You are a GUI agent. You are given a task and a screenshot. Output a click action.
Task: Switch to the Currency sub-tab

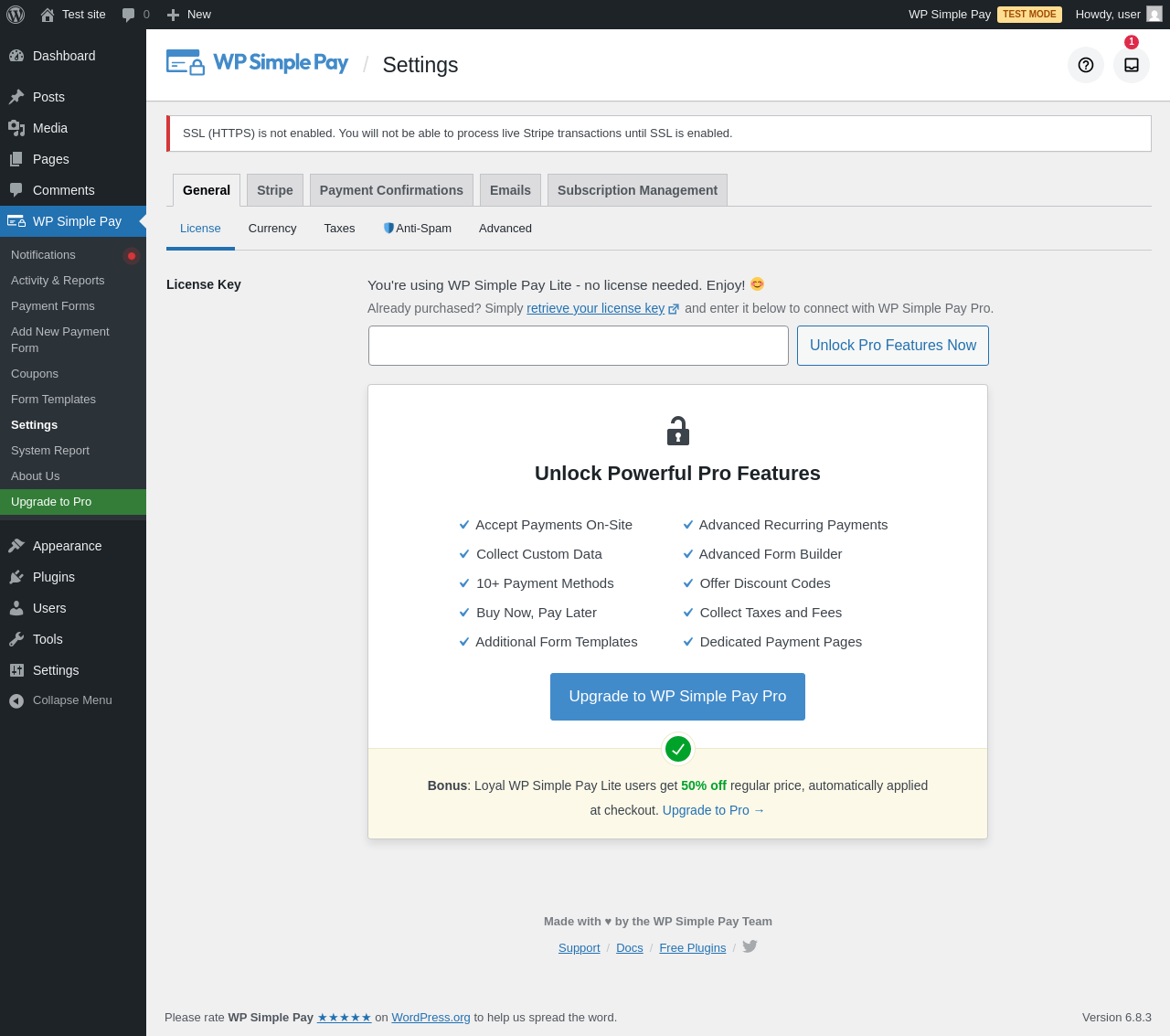[272, 229]
